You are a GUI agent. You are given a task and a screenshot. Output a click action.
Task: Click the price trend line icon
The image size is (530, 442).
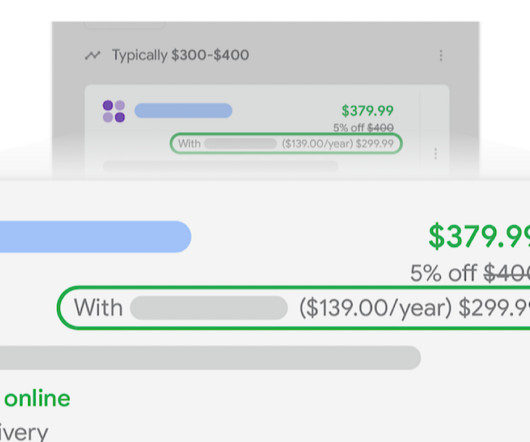click(x=92, y=55)
